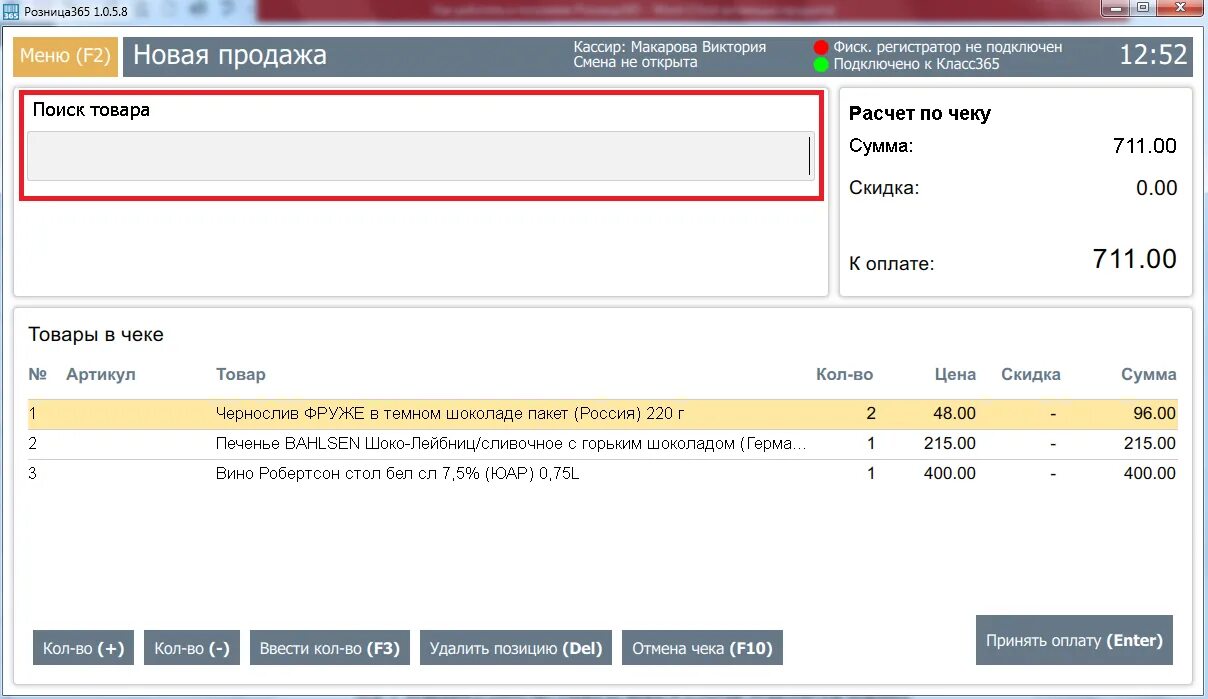Click the Скидка value 0.00

(x=1157, y=188)
